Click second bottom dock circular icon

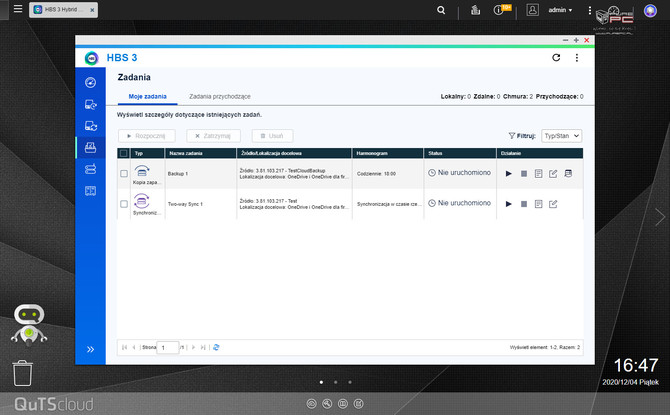point(327,403)
